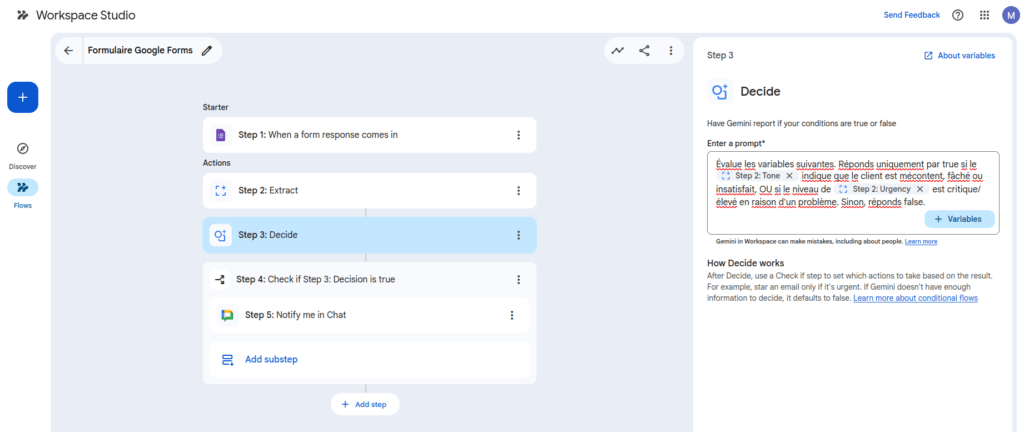Edit flow name with pencil icon
Image resolution: width=1024 pixels, height=432 pixels.
point(207,51)
